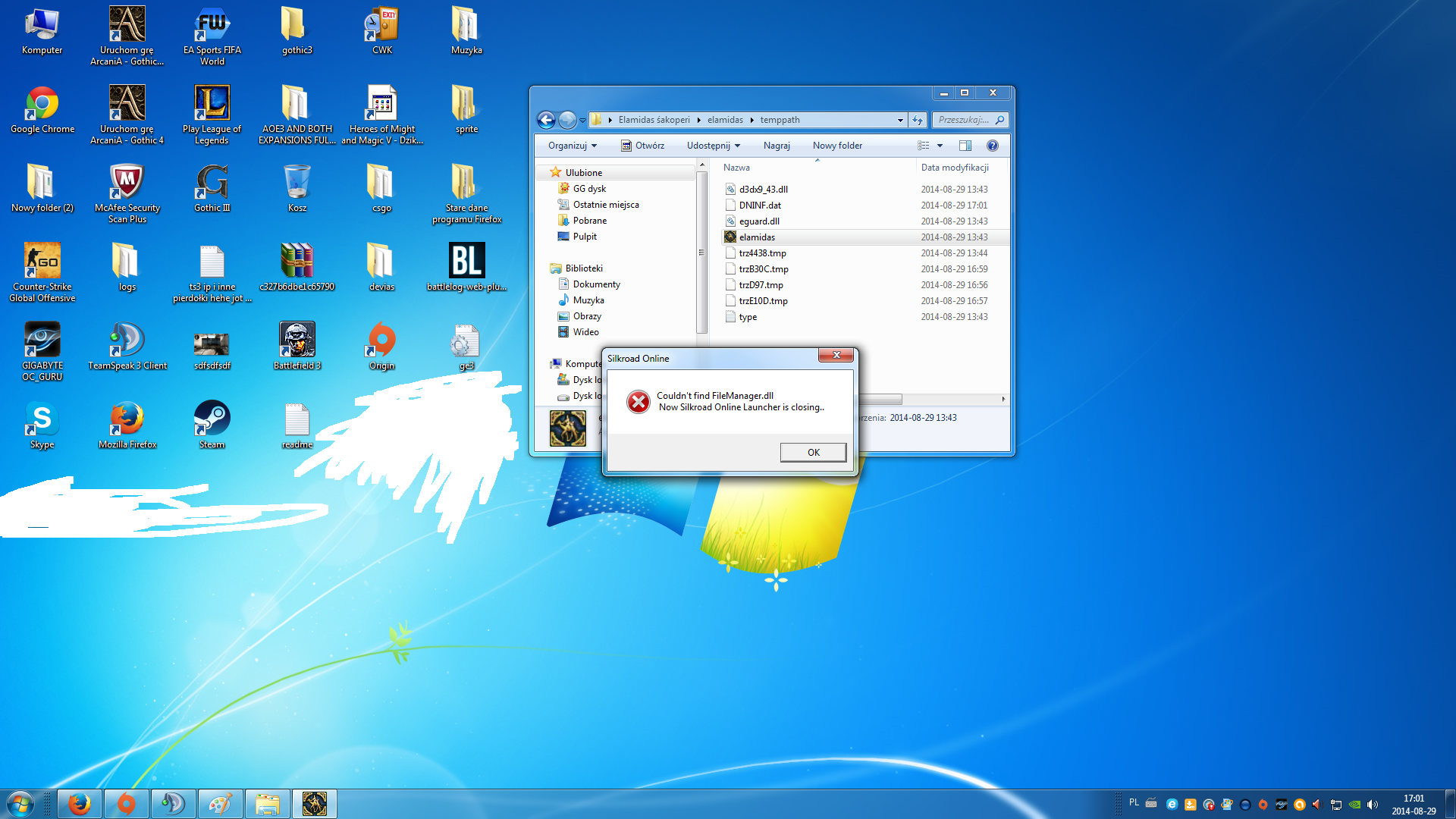The width and height of the screenshot is (1456, 819).
Task: Click the temppath breadcrumb segment
Action: (x=780, y=120)
